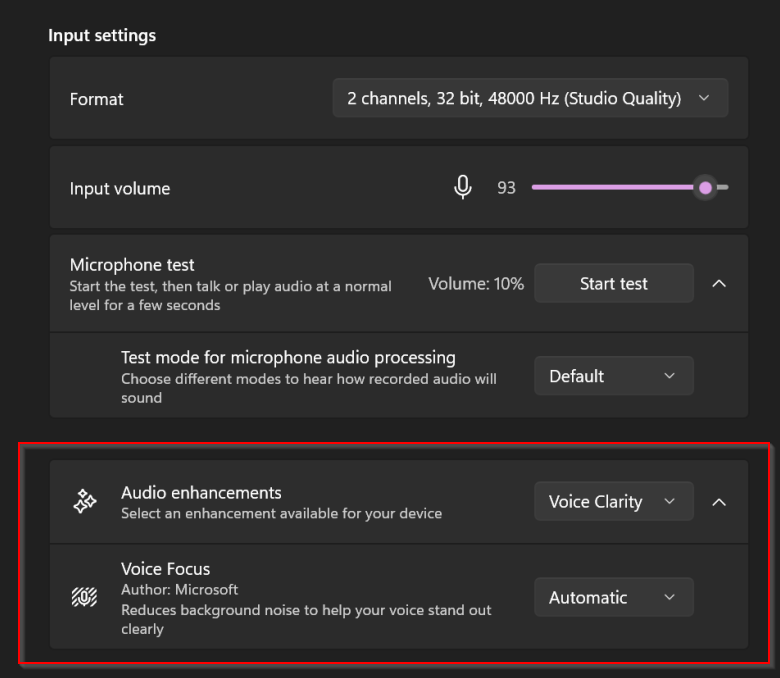The width and height of the screenshot is (780, 678).
Task: Click the Input volume label
Action: point(120,189)
